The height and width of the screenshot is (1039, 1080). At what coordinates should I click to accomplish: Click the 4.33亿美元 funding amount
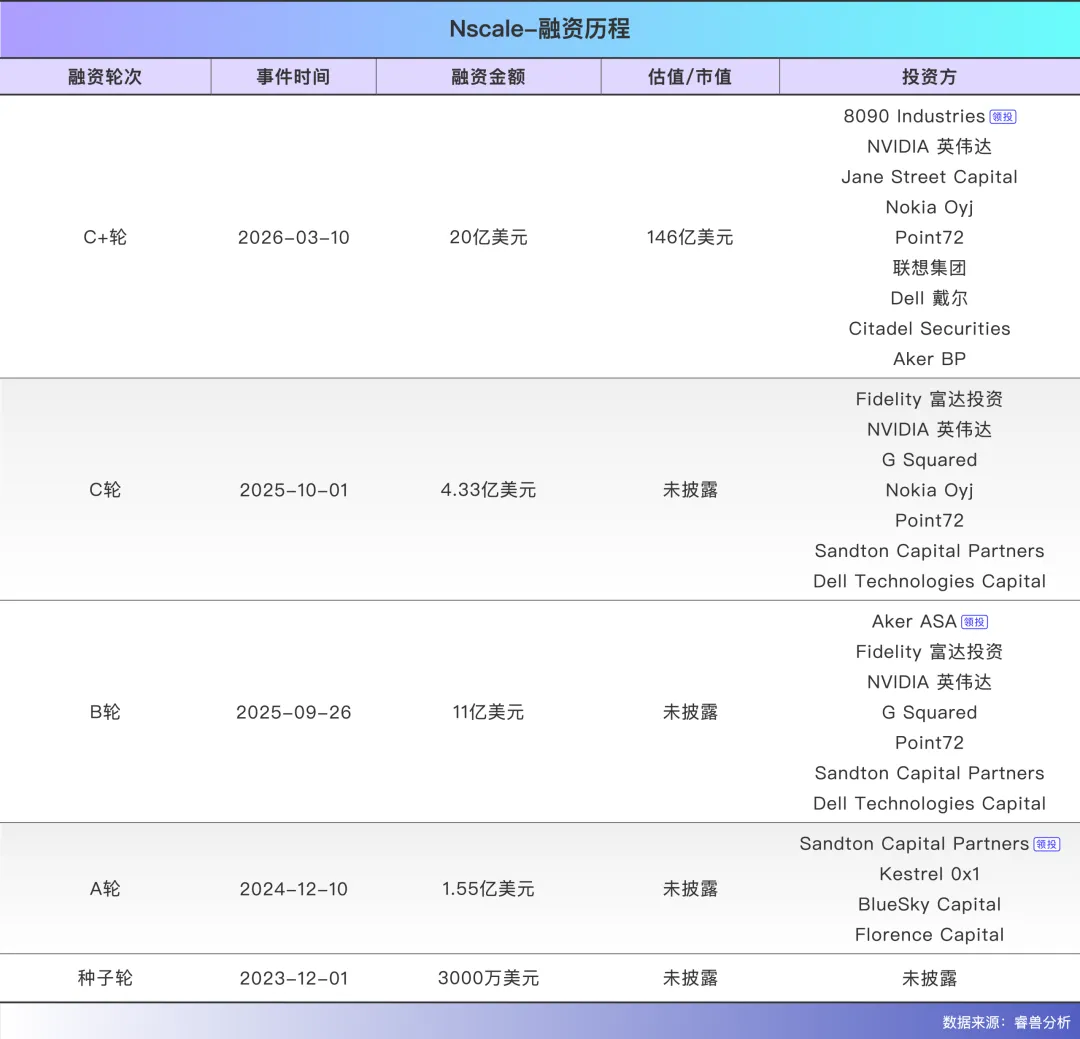click(x=488, y=490)
